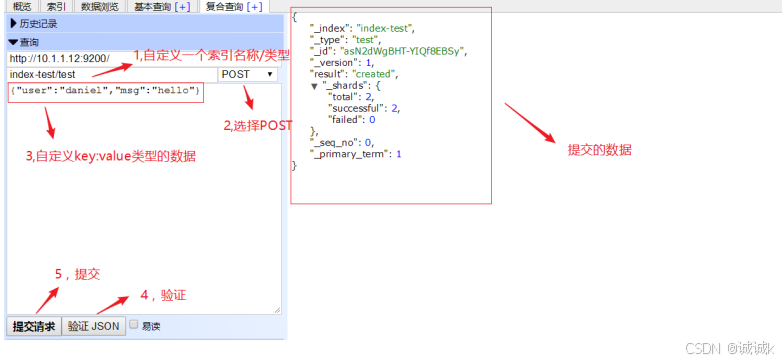782x362 pixels.
Task: Click the server URL field http://10.1.1.12:9200/
Action: click(144, 58)
